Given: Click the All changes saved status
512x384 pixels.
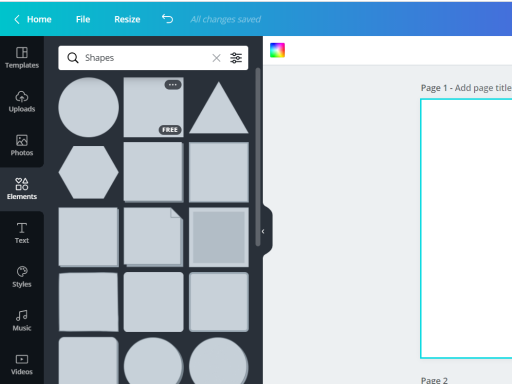Looking at the screenshot, I should pyautogui.click(x=226, y=19).
